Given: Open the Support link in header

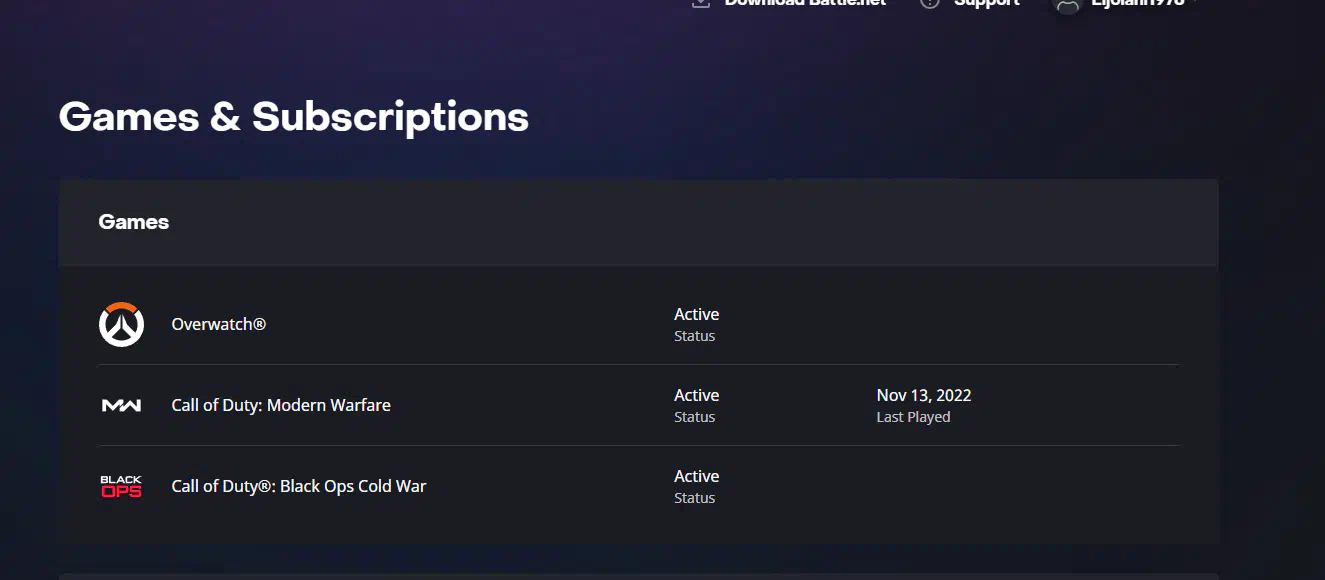Looking at the screenshot, I should pos(986,3).
